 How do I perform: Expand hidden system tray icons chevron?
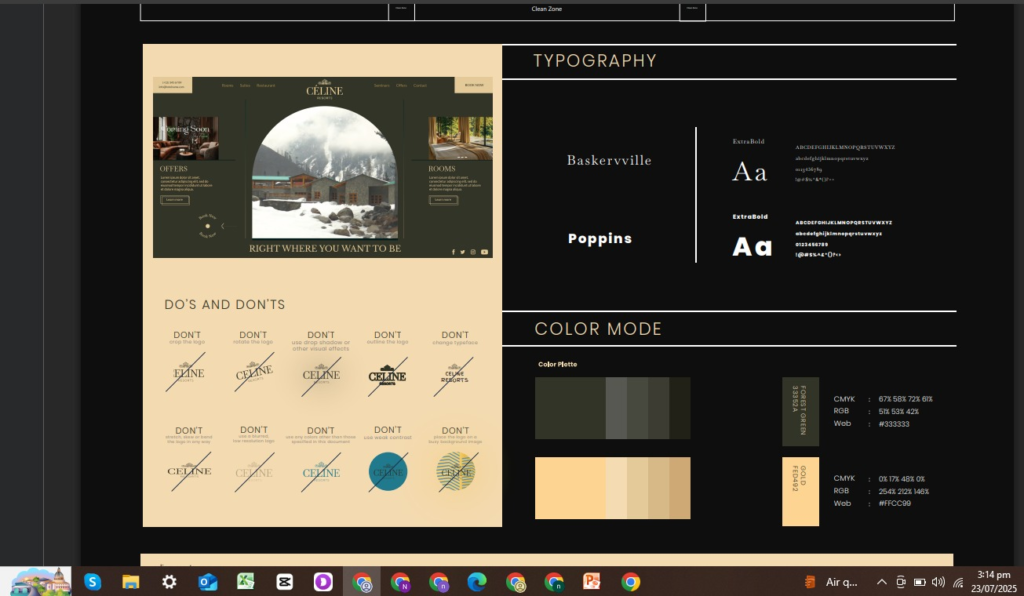click(881, 581)
